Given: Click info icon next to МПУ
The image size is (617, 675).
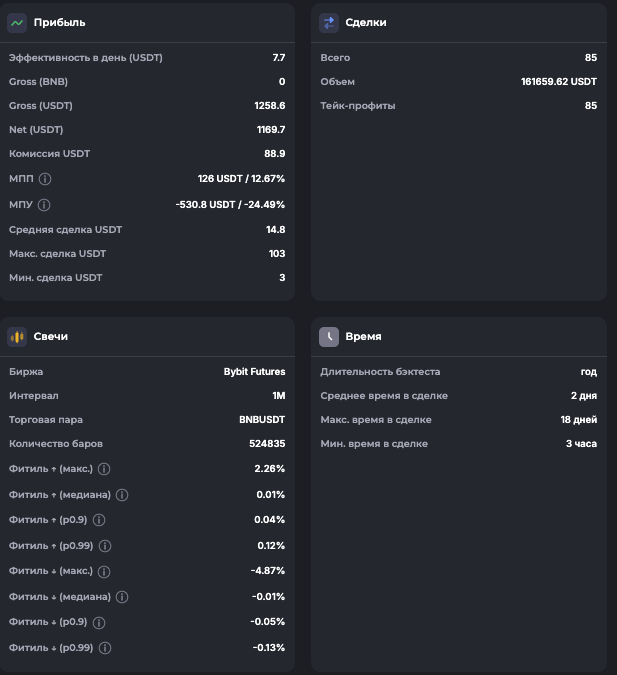Looking at the screenshot, I should tap(45, 204).
